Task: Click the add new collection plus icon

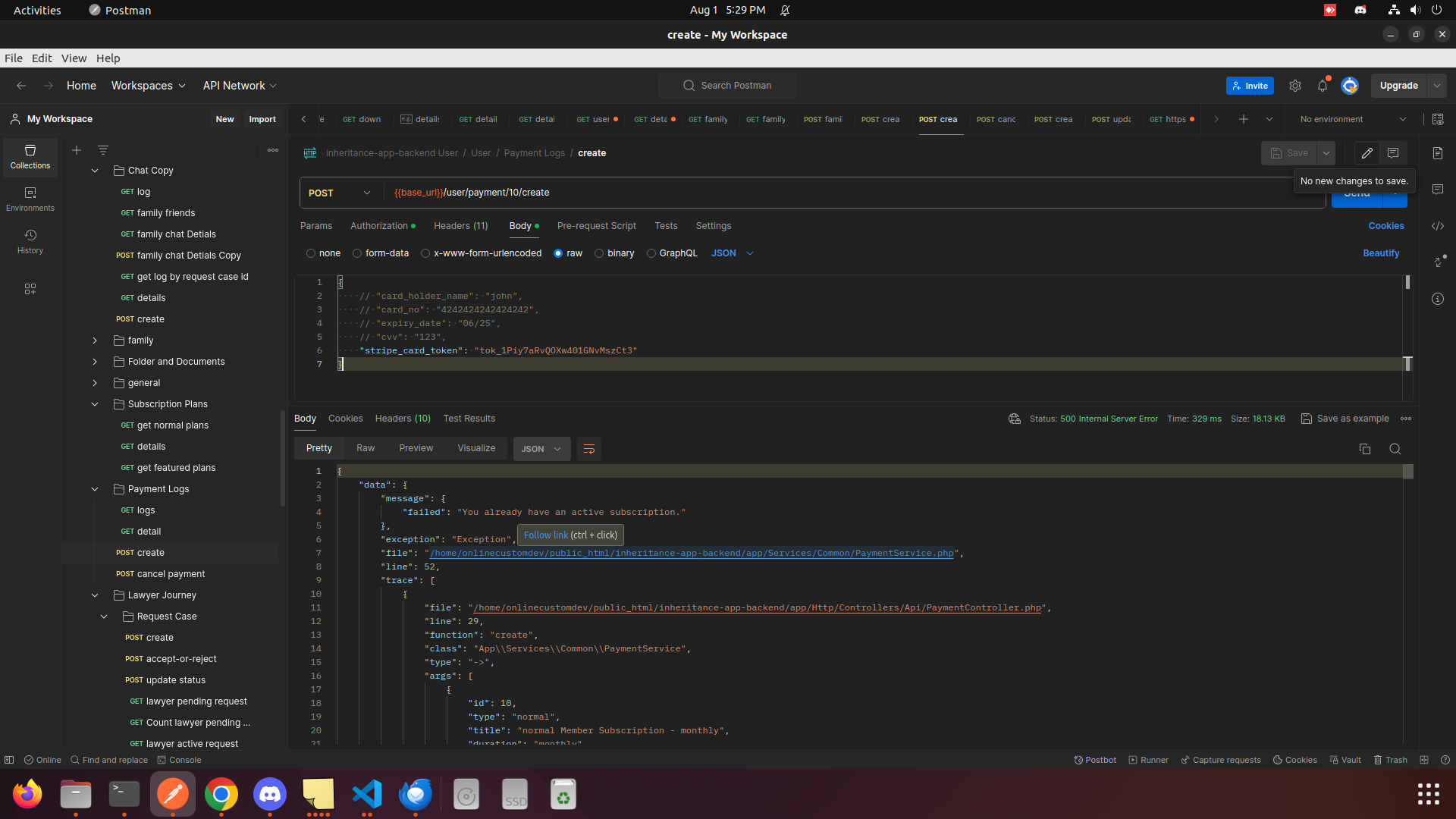Action: (x=77, y=150)
